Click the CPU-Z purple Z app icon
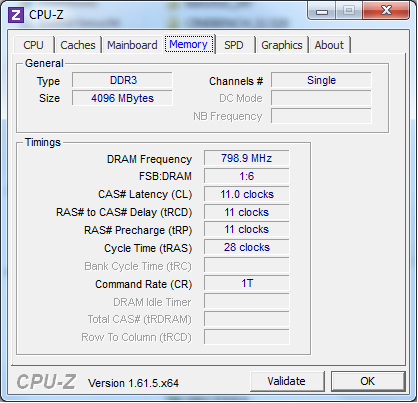Screen dimensions: 418x403 tap(16, 15)
